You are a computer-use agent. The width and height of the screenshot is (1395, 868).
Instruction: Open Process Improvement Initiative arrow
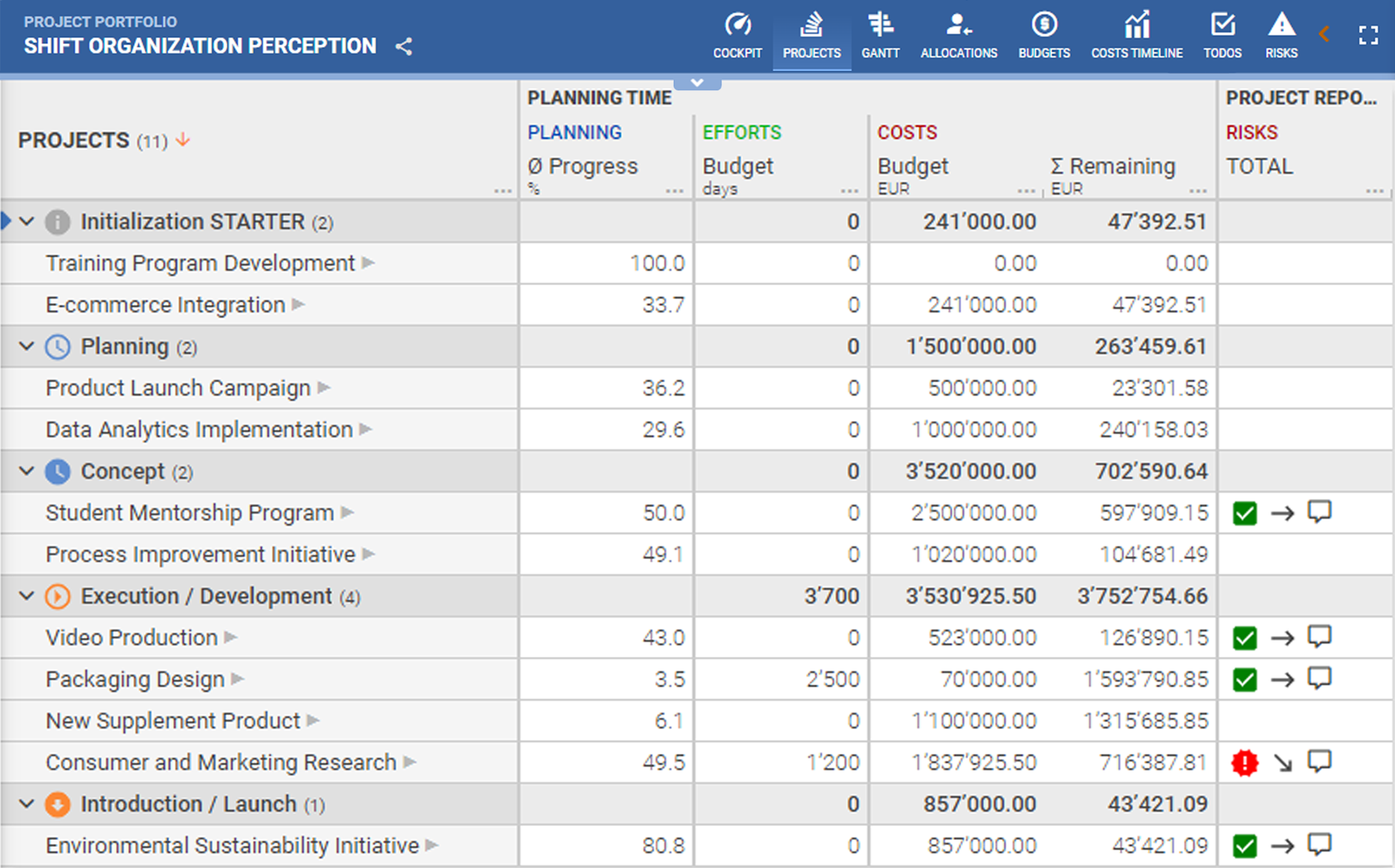pos(369,554)
